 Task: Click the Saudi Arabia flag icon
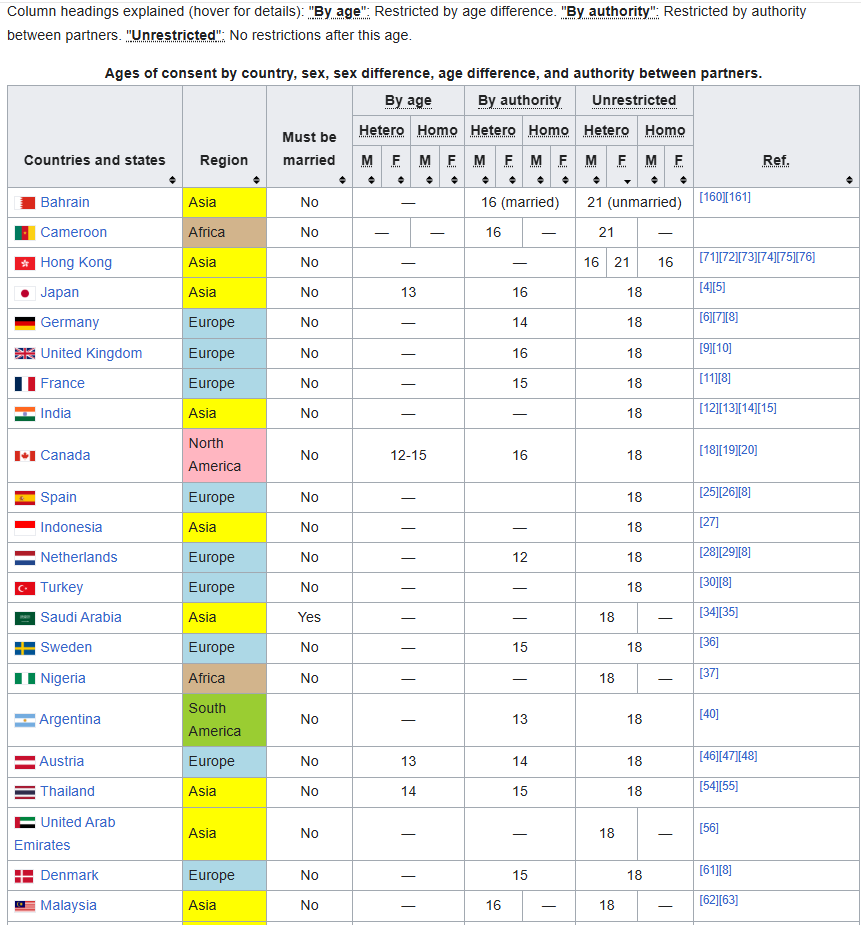[25, 618]
